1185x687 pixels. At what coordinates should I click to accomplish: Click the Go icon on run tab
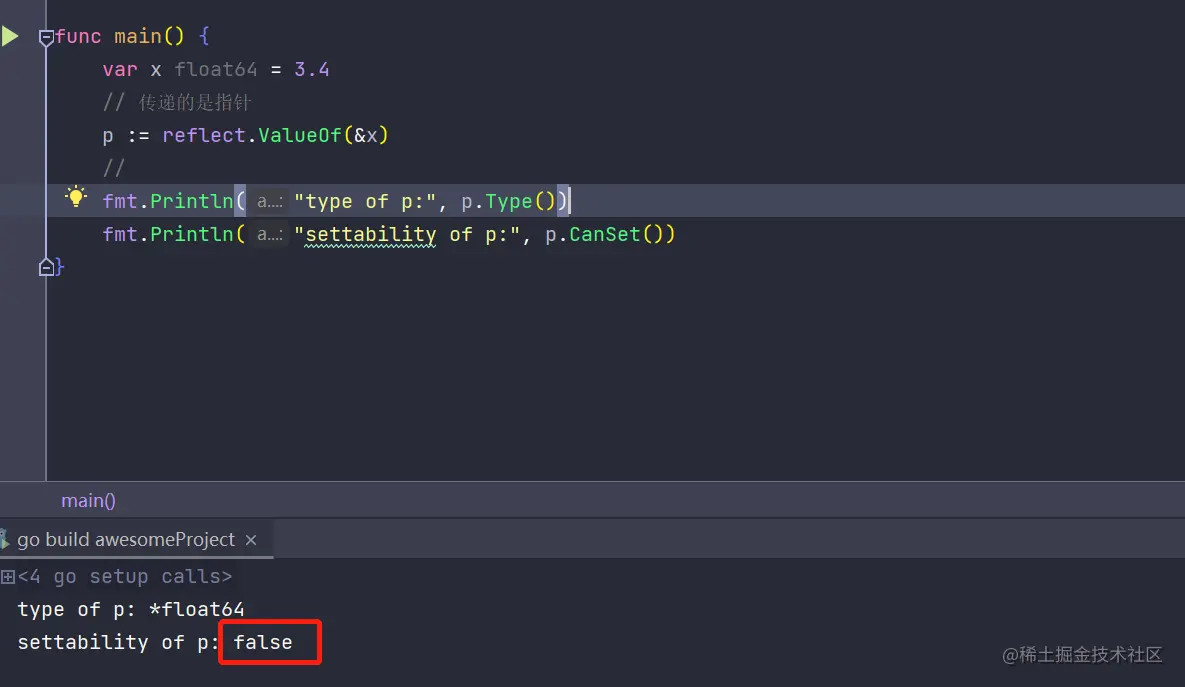tap(5, 540)
